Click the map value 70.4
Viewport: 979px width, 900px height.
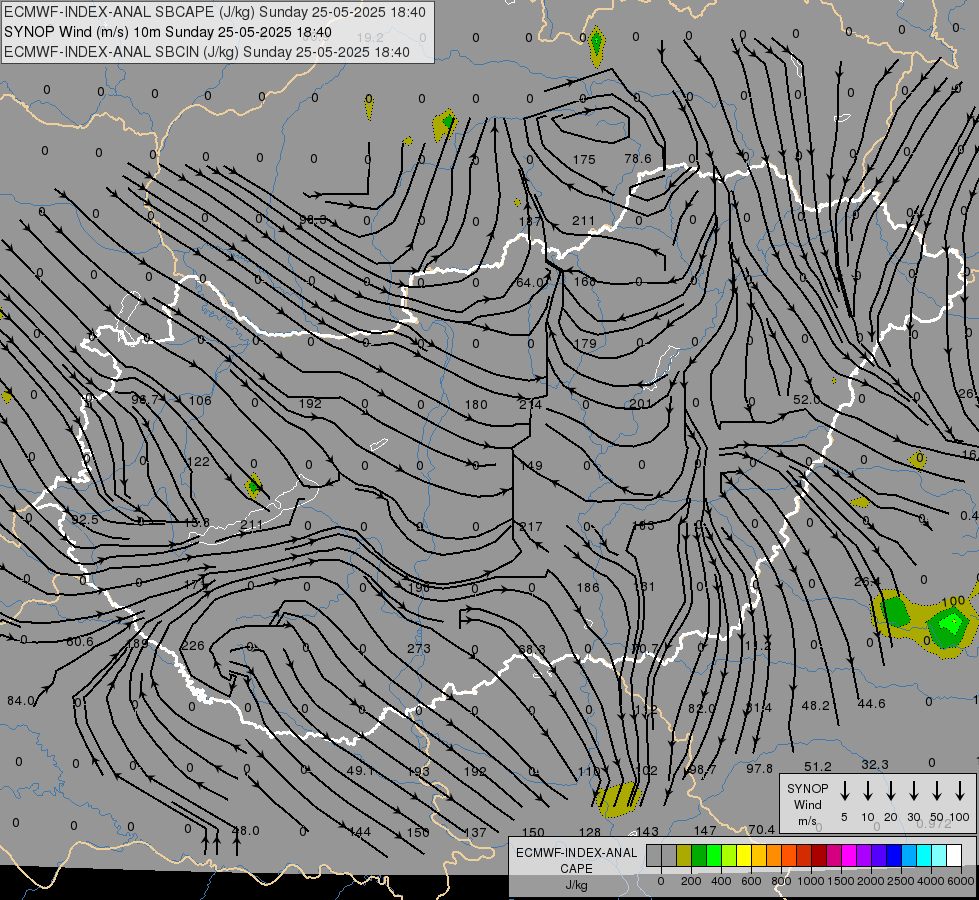point(761,829)
